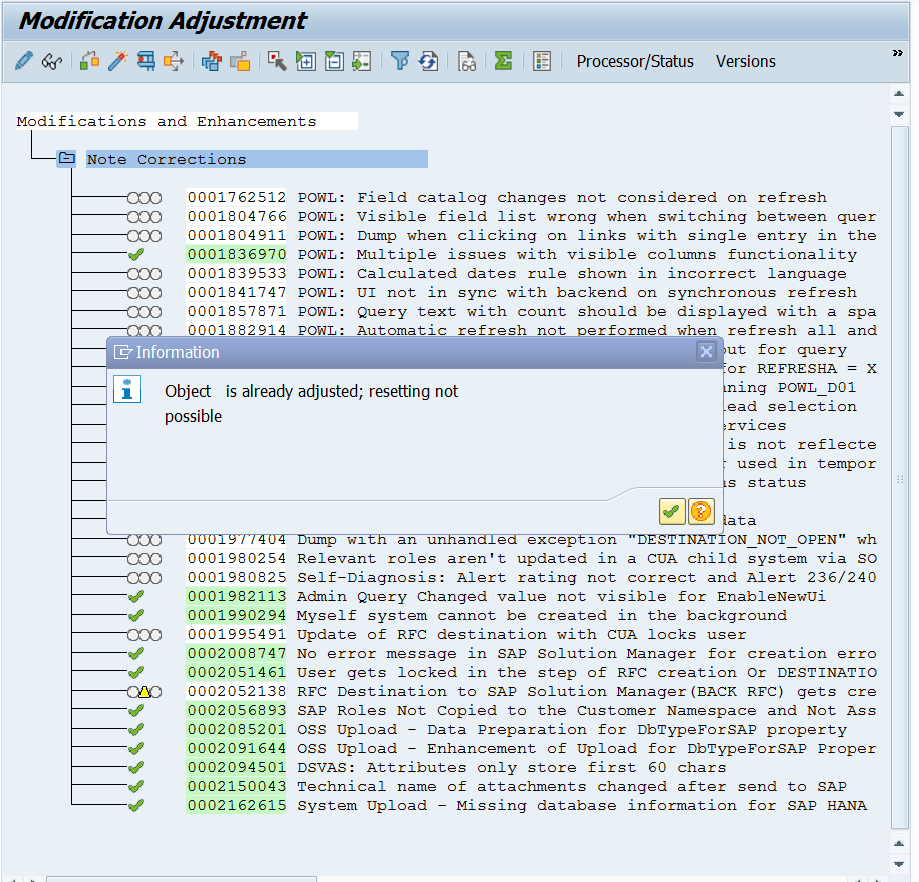Click warning status icon for note 0002052138
919x882 pixels.
144,692
